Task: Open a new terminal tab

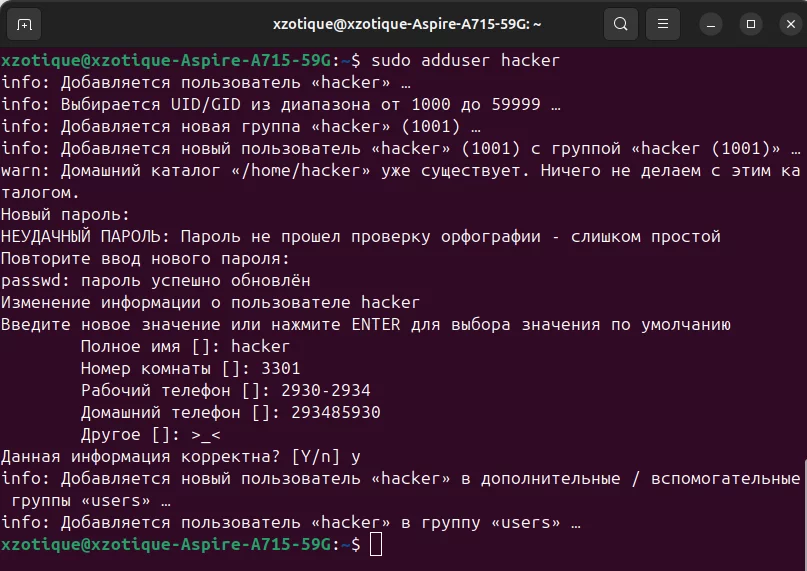Action: [x=25, y=23]
